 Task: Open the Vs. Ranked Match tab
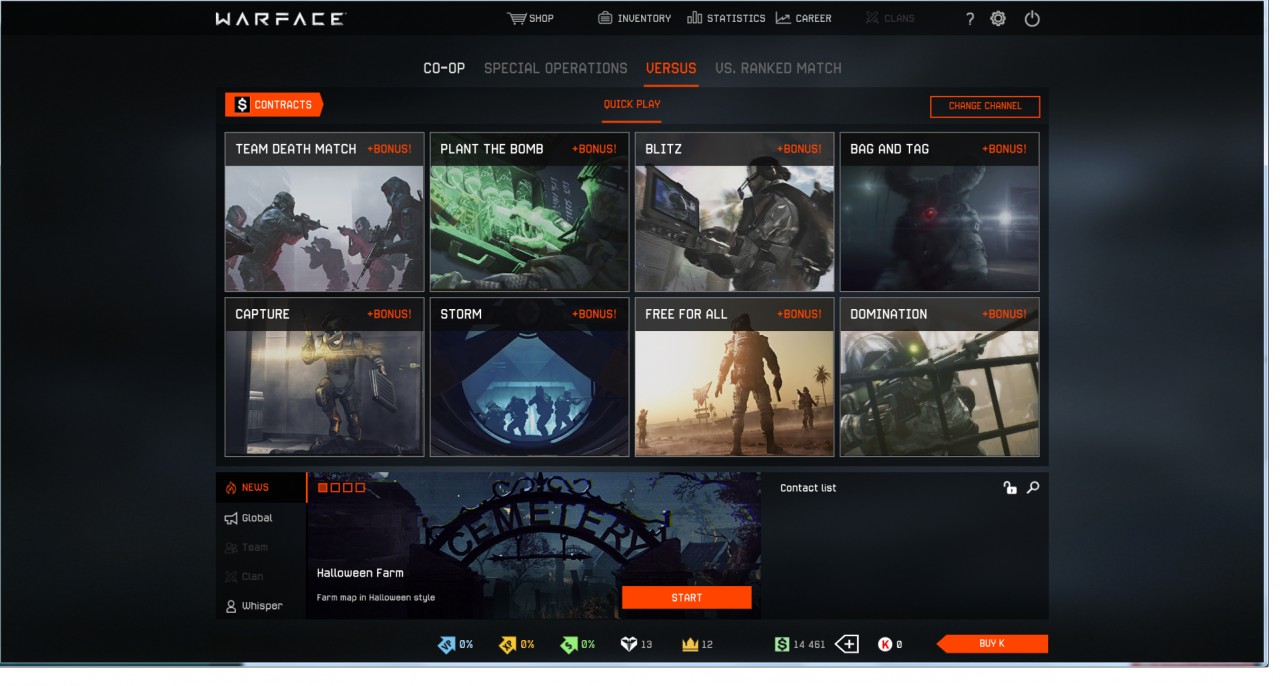[778, 68]
